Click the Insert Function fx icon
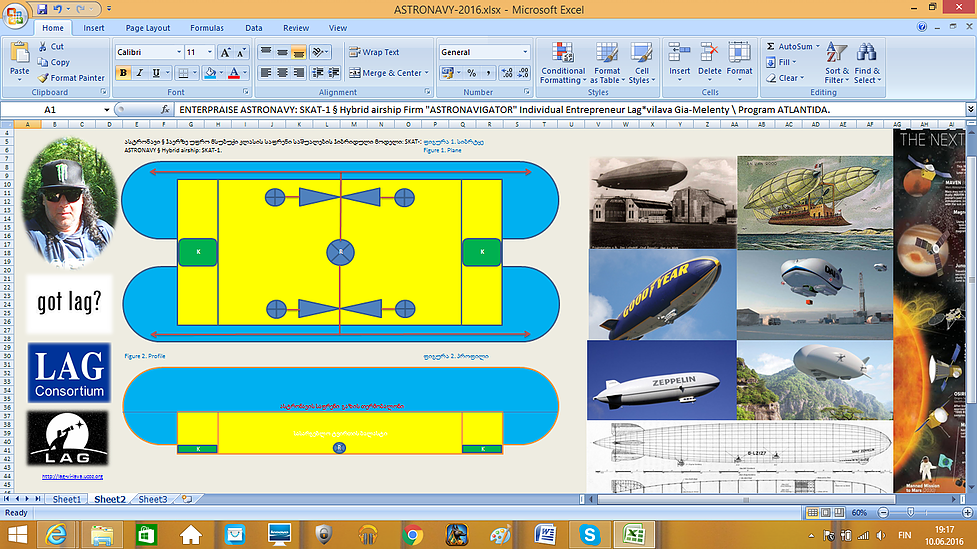 coord(166,108)
